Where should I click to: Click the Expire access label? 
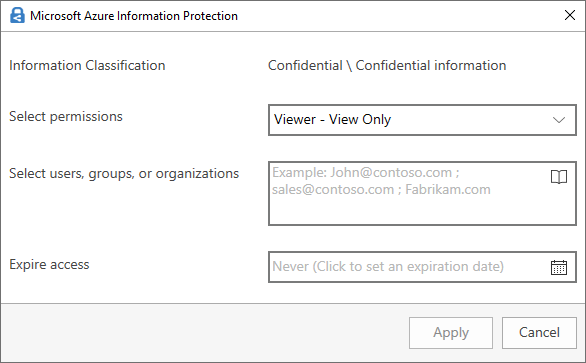[49, 265]
